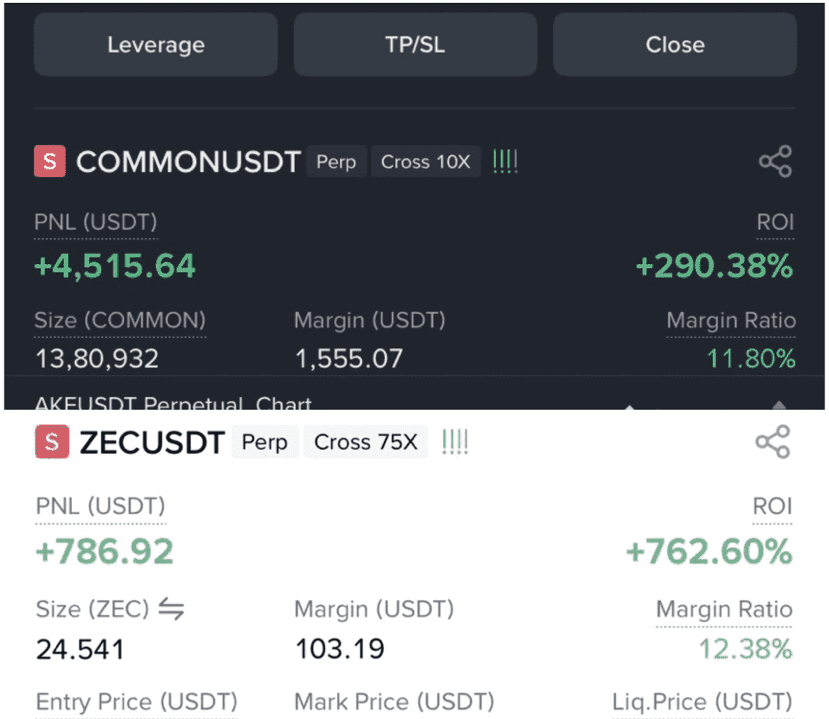Tap the ROI label of ZECUSDT

[x=772, y=506]
